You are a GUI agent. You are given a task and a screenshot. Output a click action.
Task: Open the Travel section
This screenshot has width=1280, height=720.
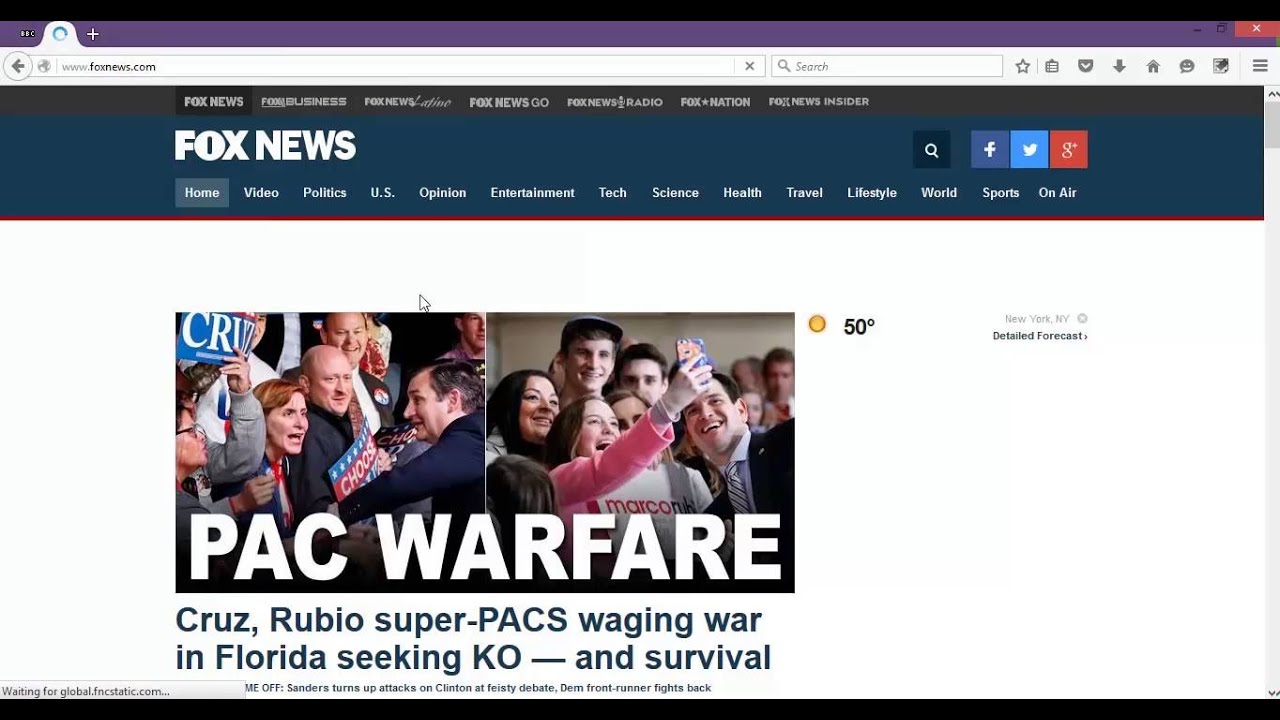click(x=804, y=193)
